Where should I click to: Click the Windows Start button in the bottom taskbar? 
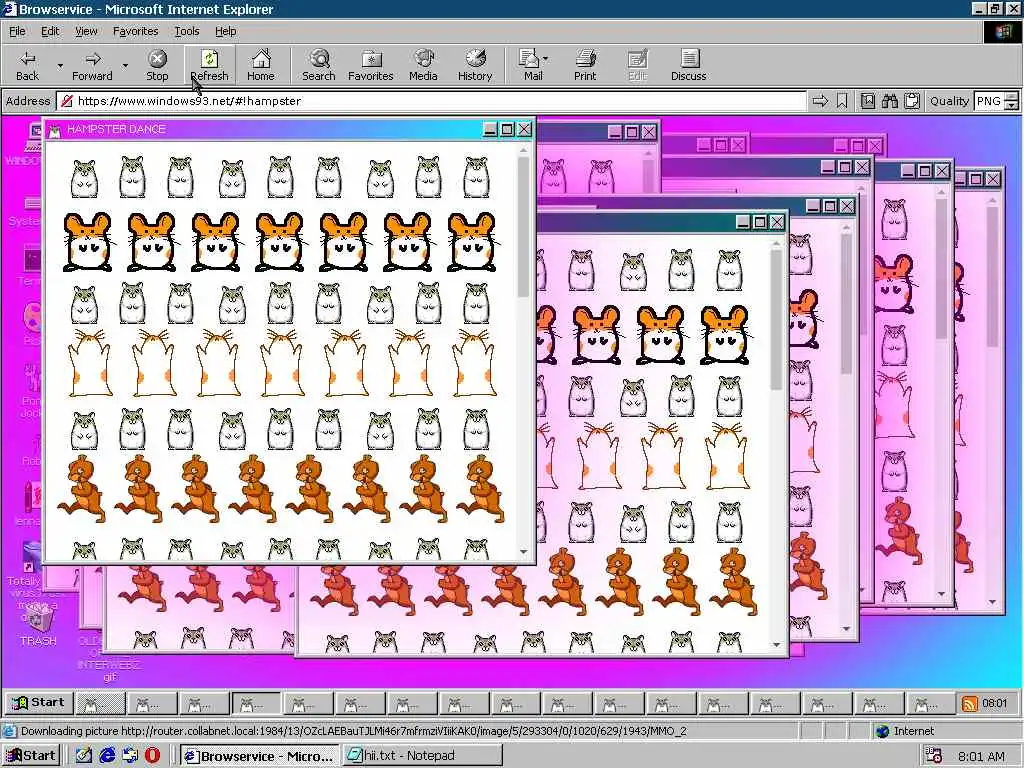click(31, 756)
